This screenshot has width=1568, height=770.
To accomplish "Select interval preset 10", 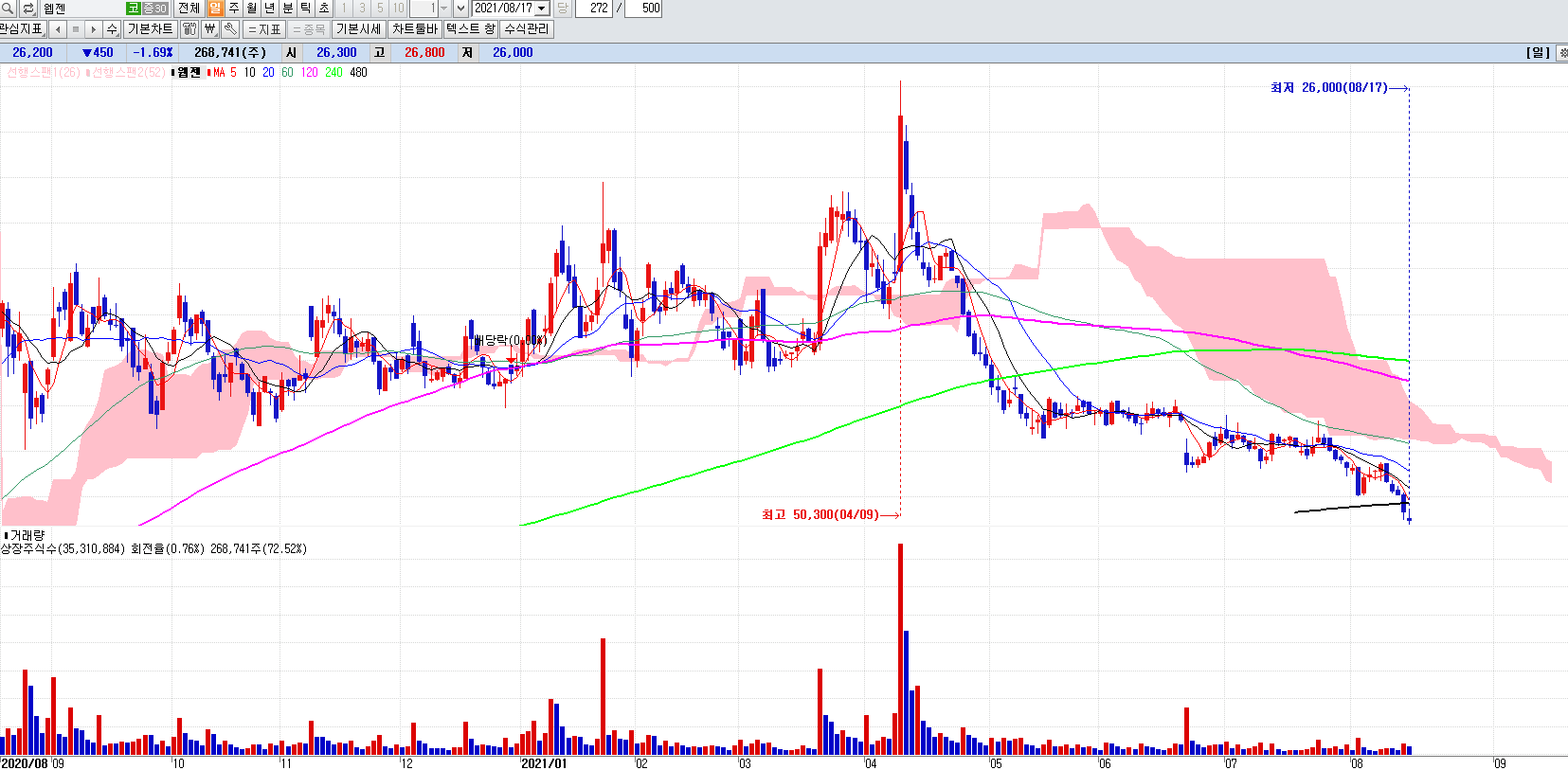I will pyautogui.click(x=398, y=8).
